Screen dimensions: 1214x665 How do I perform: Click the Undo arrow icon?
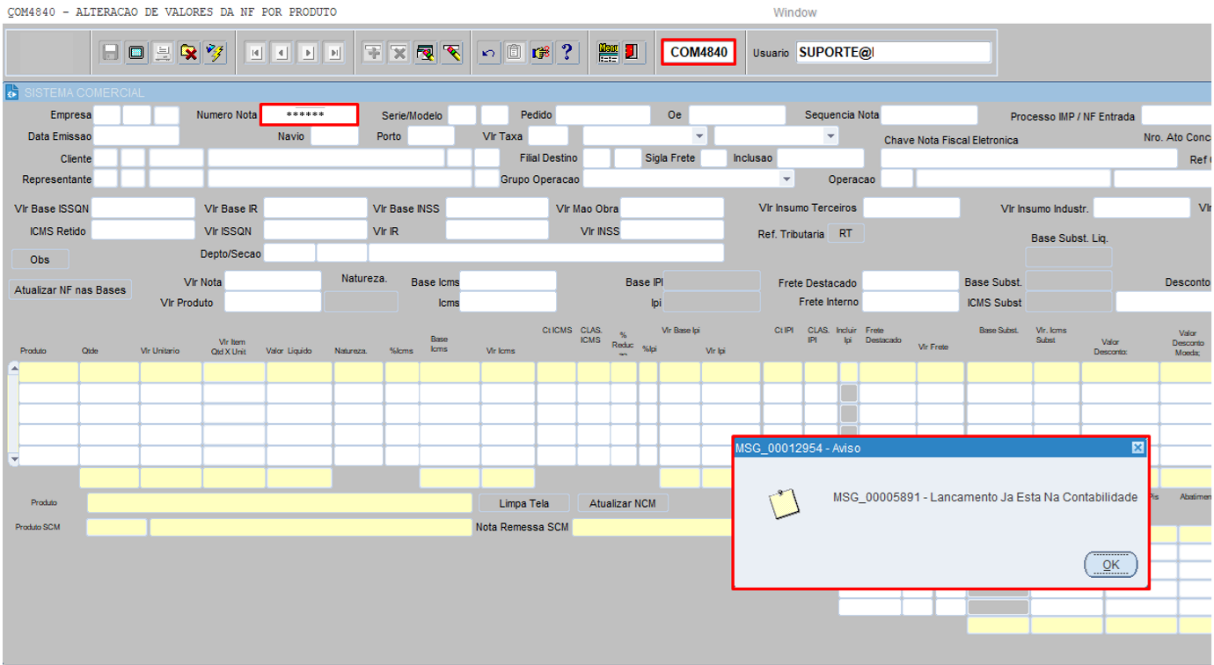tap(488, 53)
